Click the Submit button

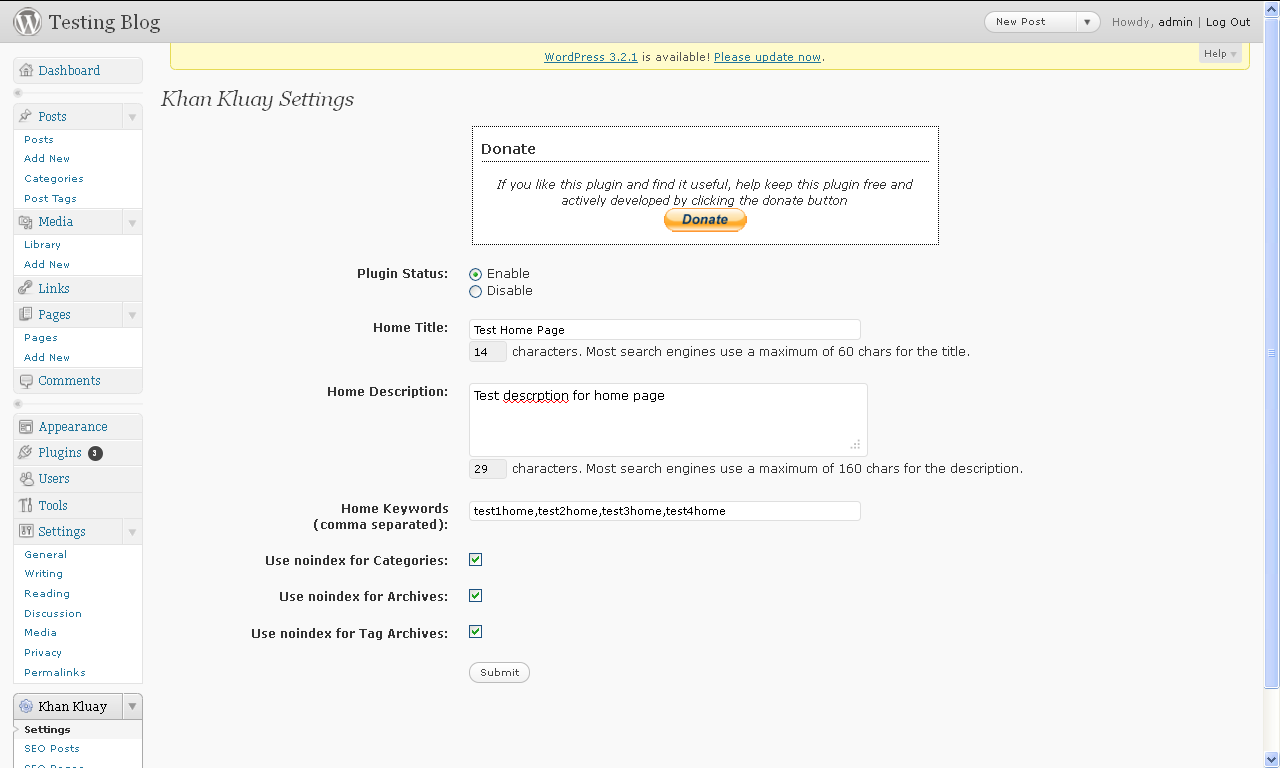pyautogui.click(x=499, y=673)
